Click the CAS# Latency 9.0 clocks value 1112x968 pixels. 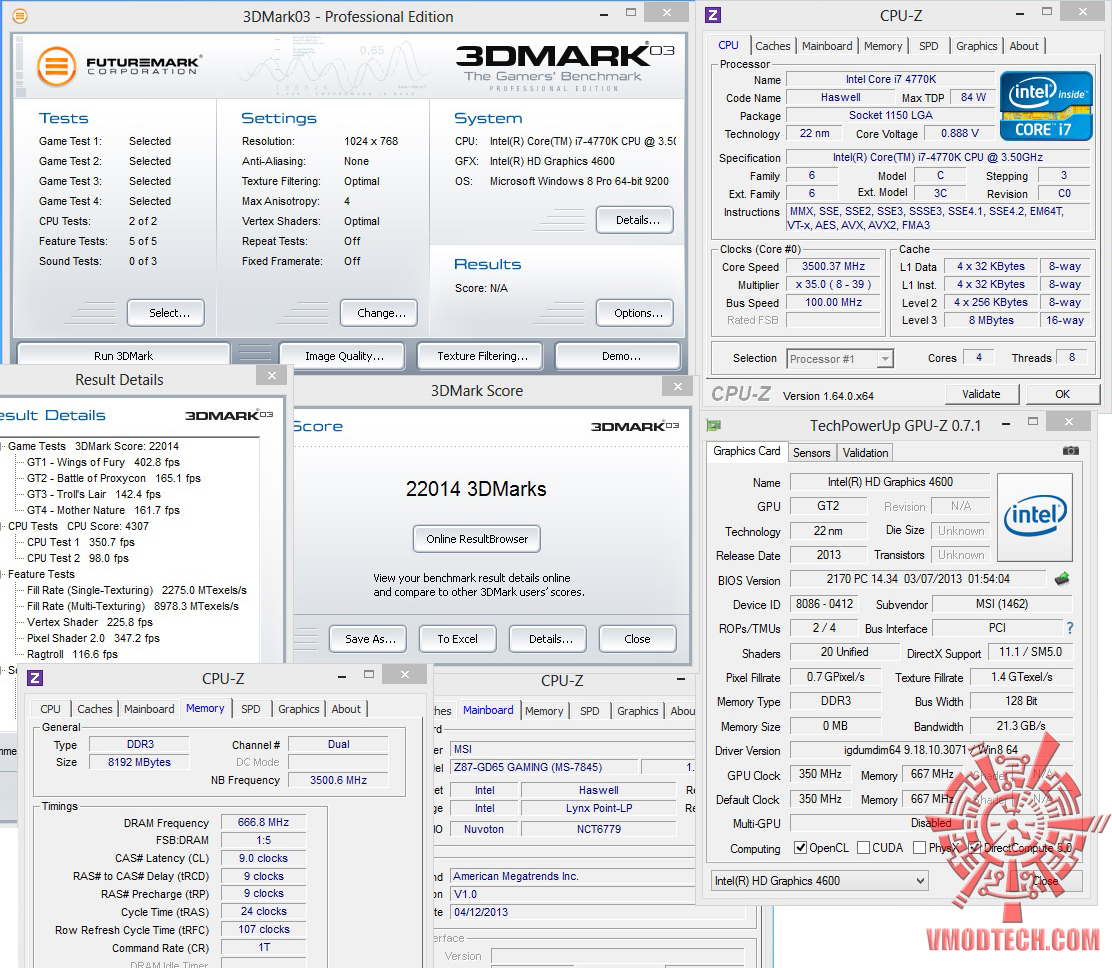(x=263, y=858)
